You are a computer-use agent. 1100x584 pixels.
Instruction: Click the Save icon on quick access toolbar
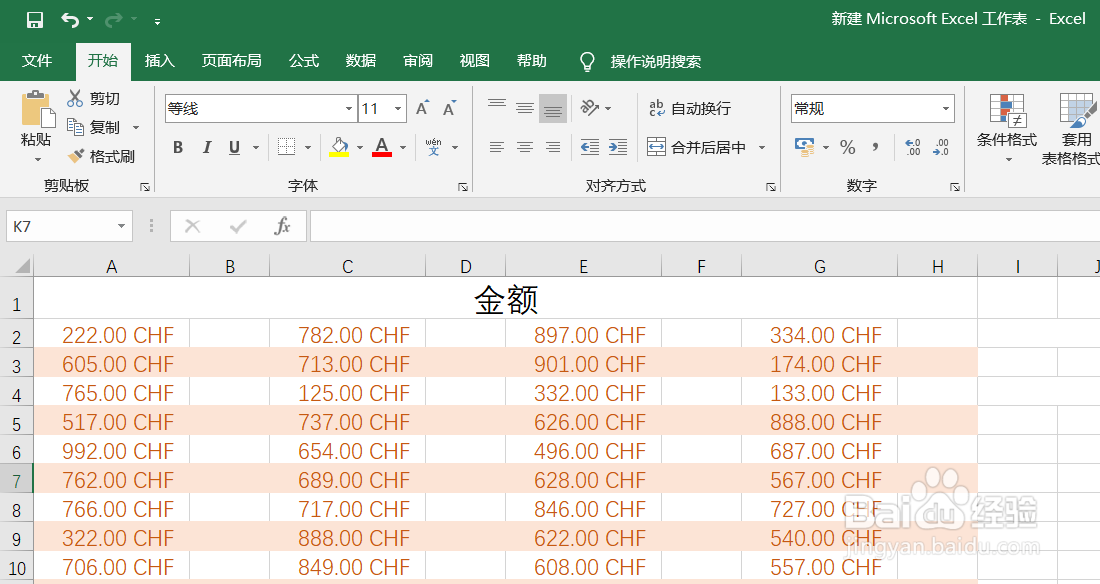click(33, 18)
